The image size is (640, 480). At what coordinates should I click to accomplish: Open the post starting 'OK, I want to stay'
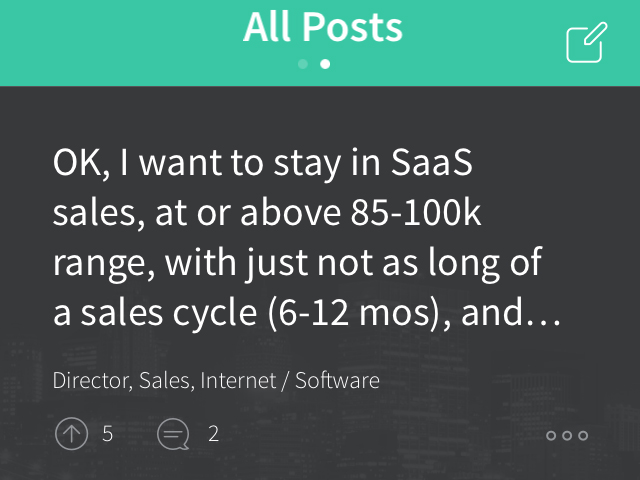click(x=307, y=238)
